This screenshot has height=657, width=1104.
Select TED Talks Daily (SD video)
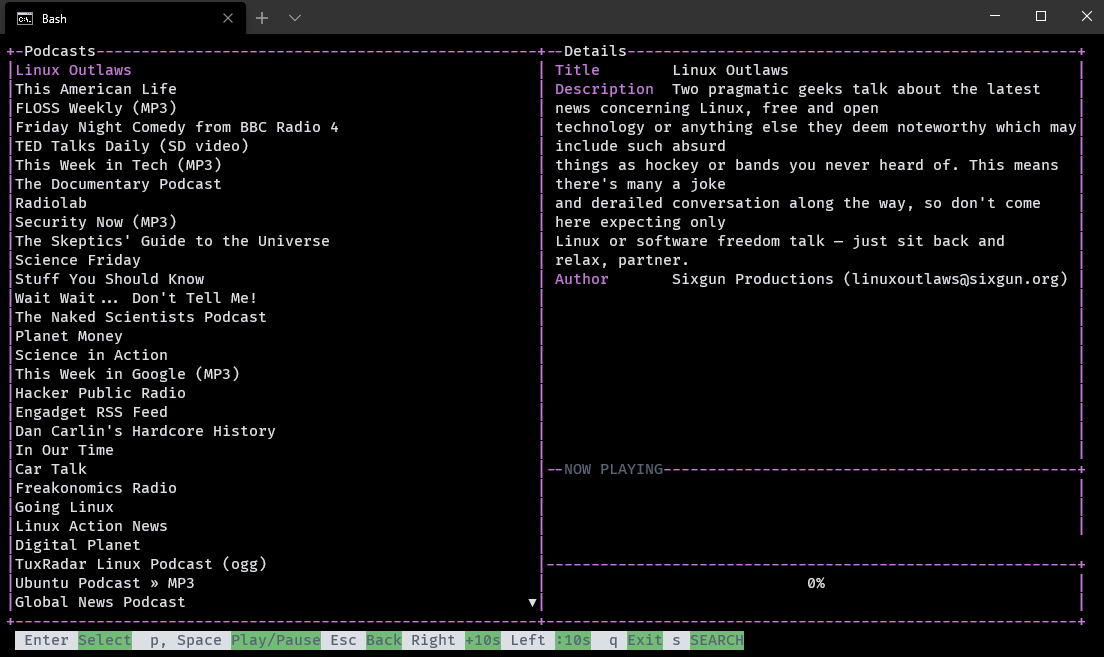pos(132,146)
